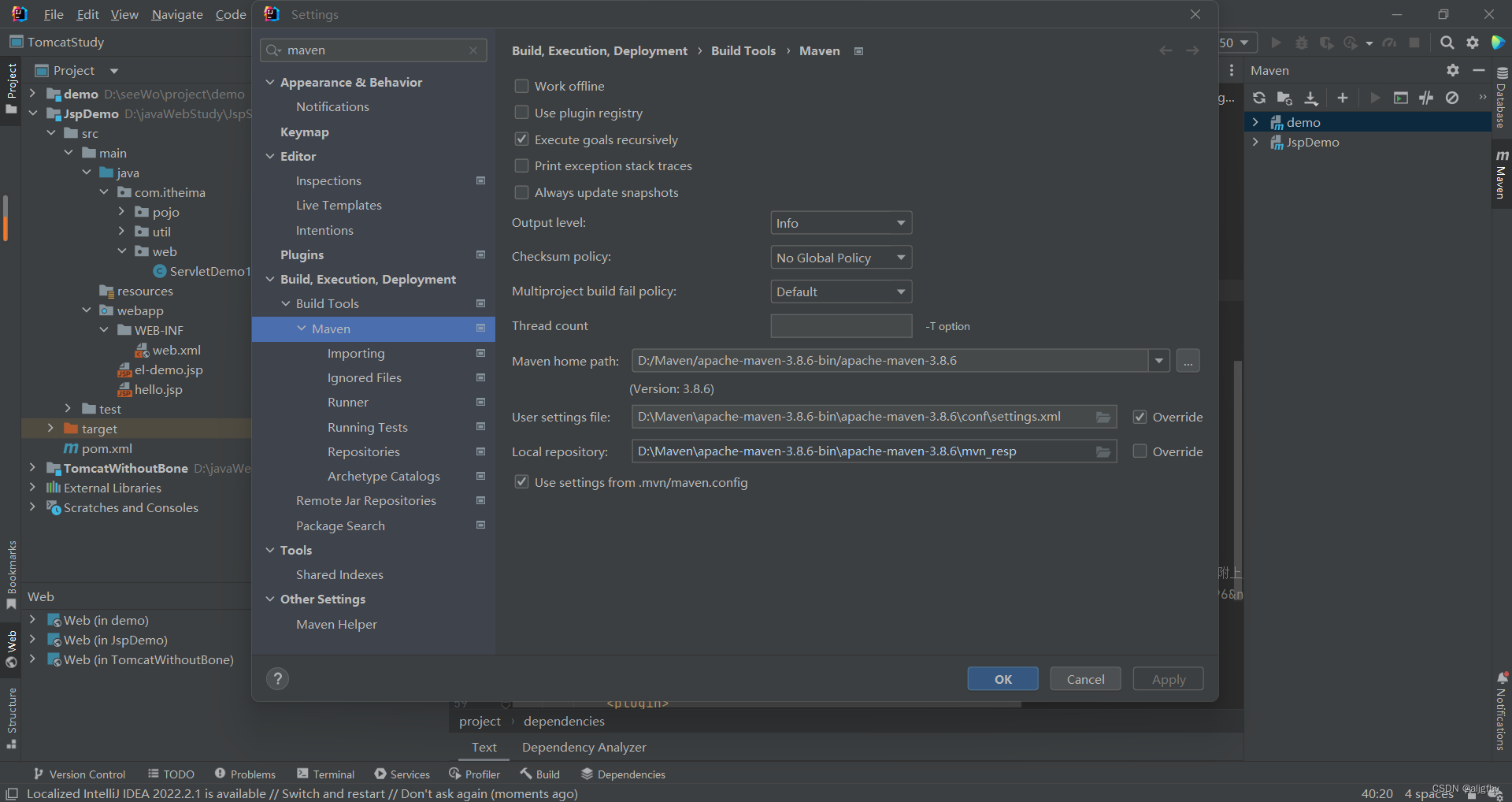Uncheck Override for User settings file
The height and width of the screenshot is (802, 1512).
(1140, 417)
